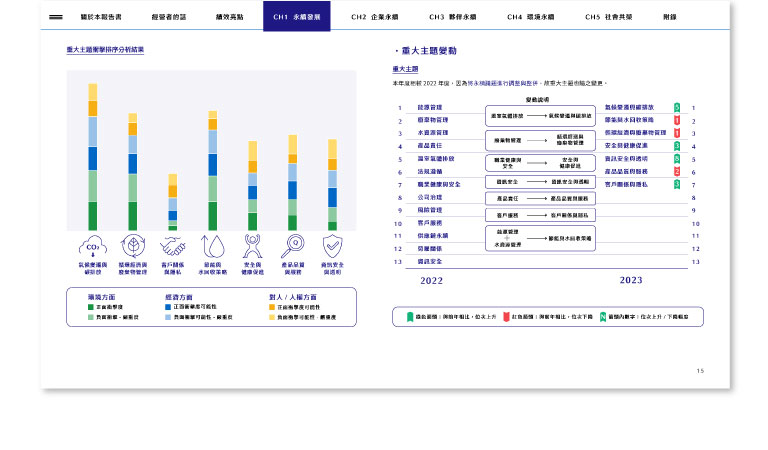The image size is (768, 450).
Task: Click the red bookmark legend icon
Action: [x=505, y=316]
